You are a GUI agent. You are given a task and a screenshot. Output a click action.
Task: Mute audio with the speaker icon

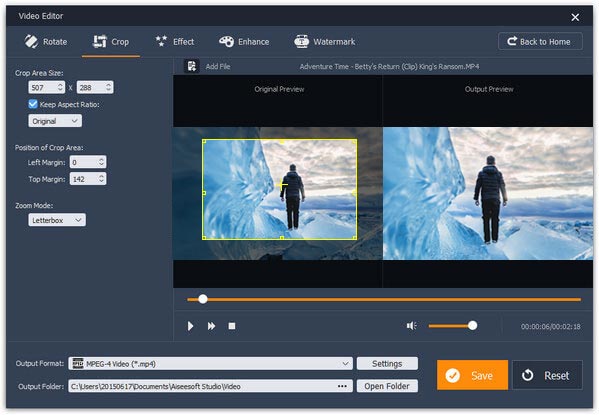click(411, 326)
